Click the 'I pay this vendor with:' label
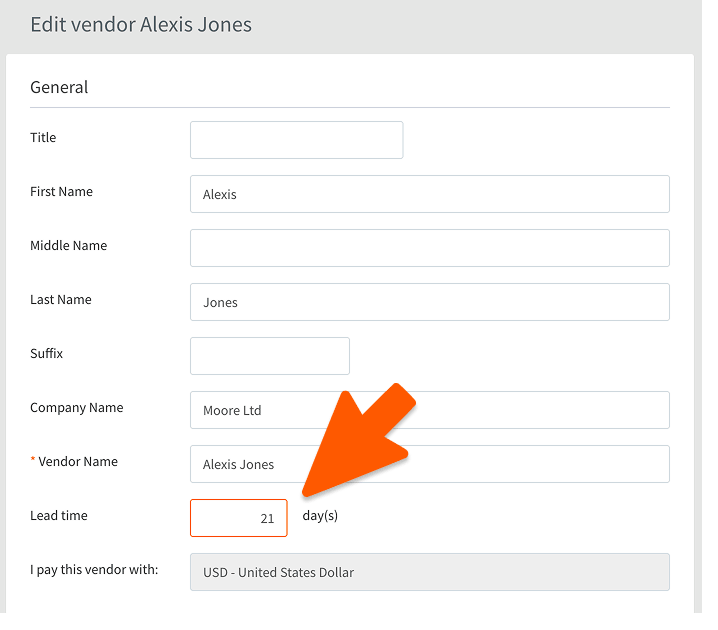 [94, 570]
